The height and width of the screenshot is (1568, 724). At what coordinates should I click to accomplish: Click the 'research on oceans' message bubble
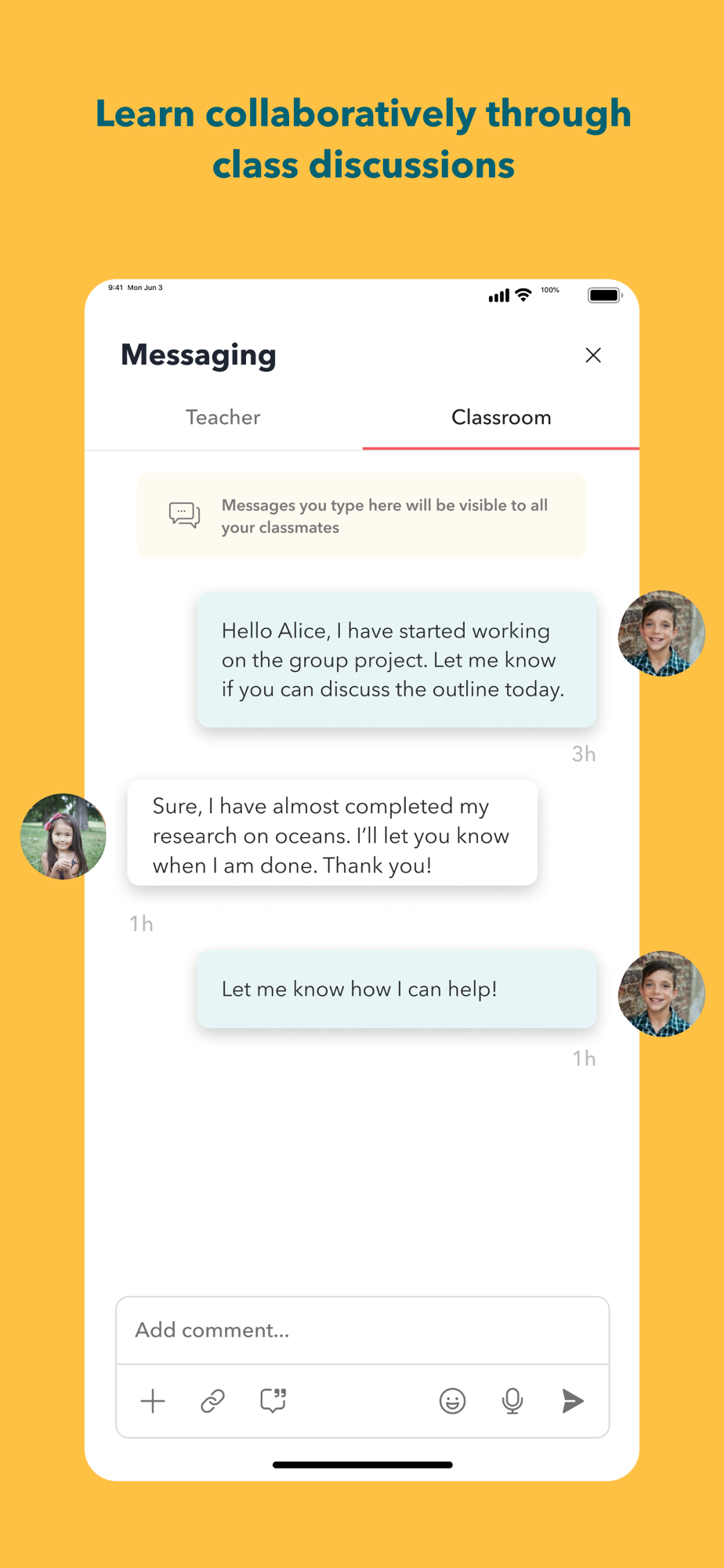332,833
